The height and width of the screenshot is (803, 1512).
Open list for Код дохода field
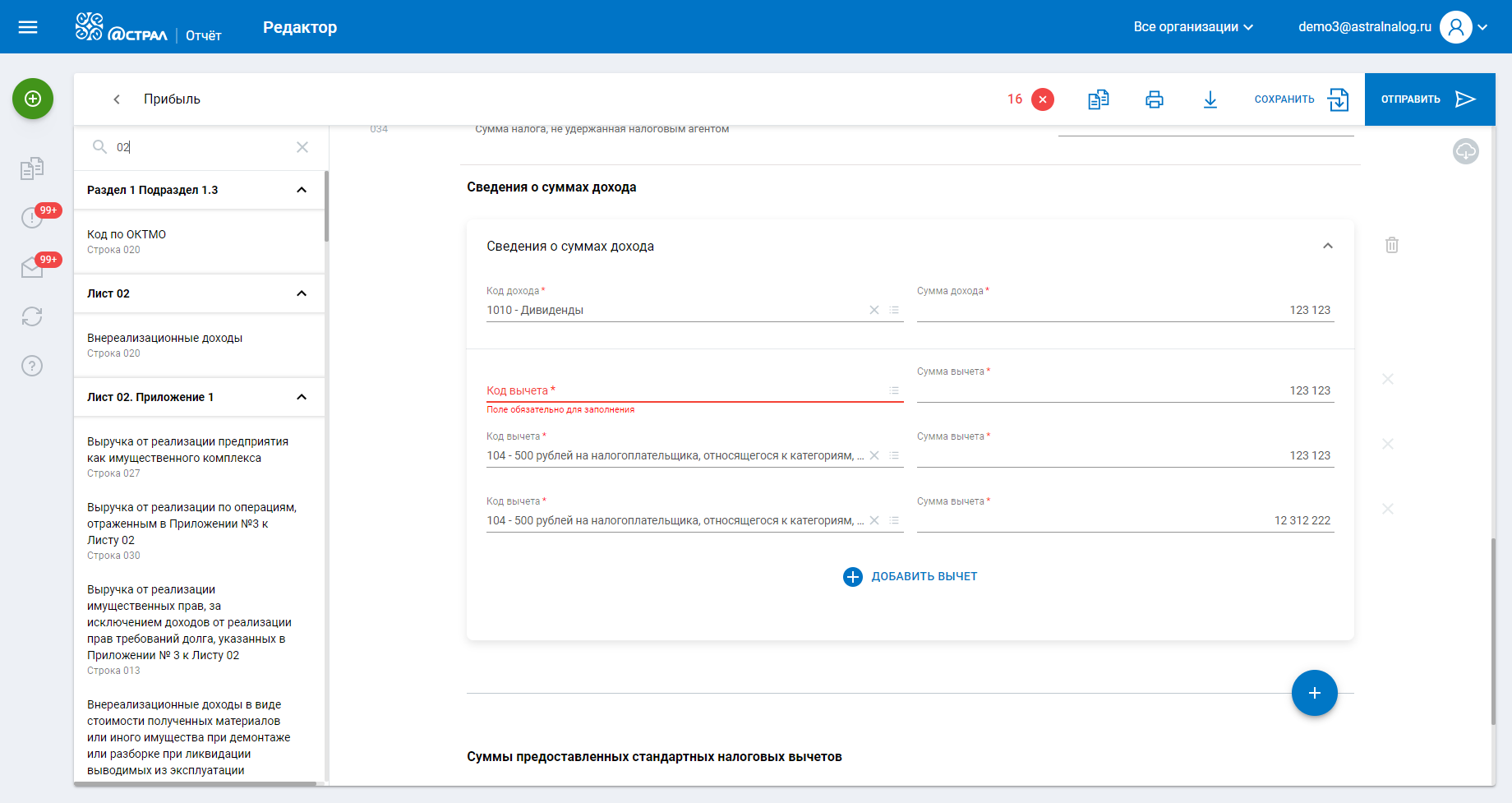point(894,310)
